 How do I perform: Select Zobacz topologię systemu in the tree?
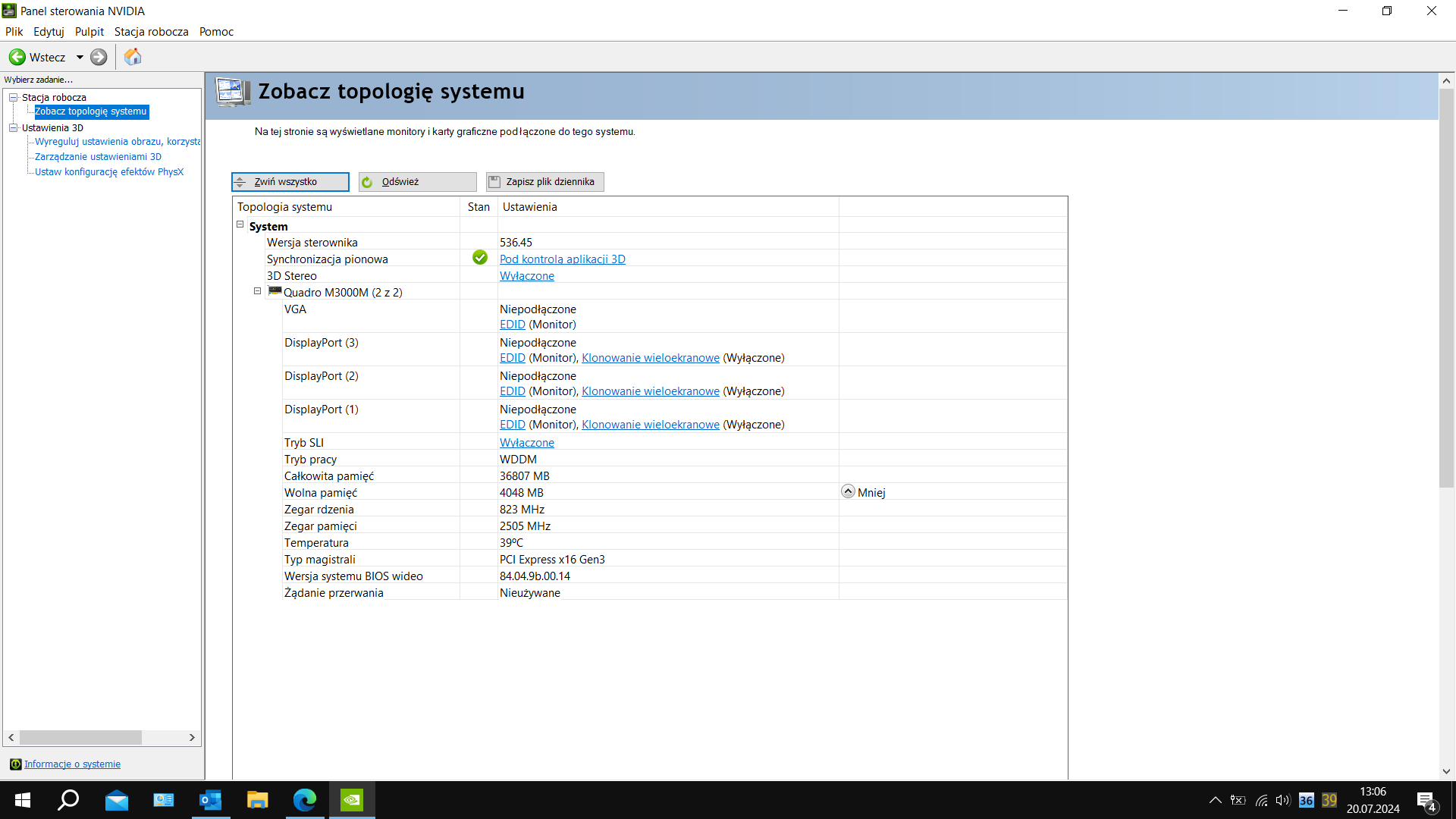pos(91,111)
